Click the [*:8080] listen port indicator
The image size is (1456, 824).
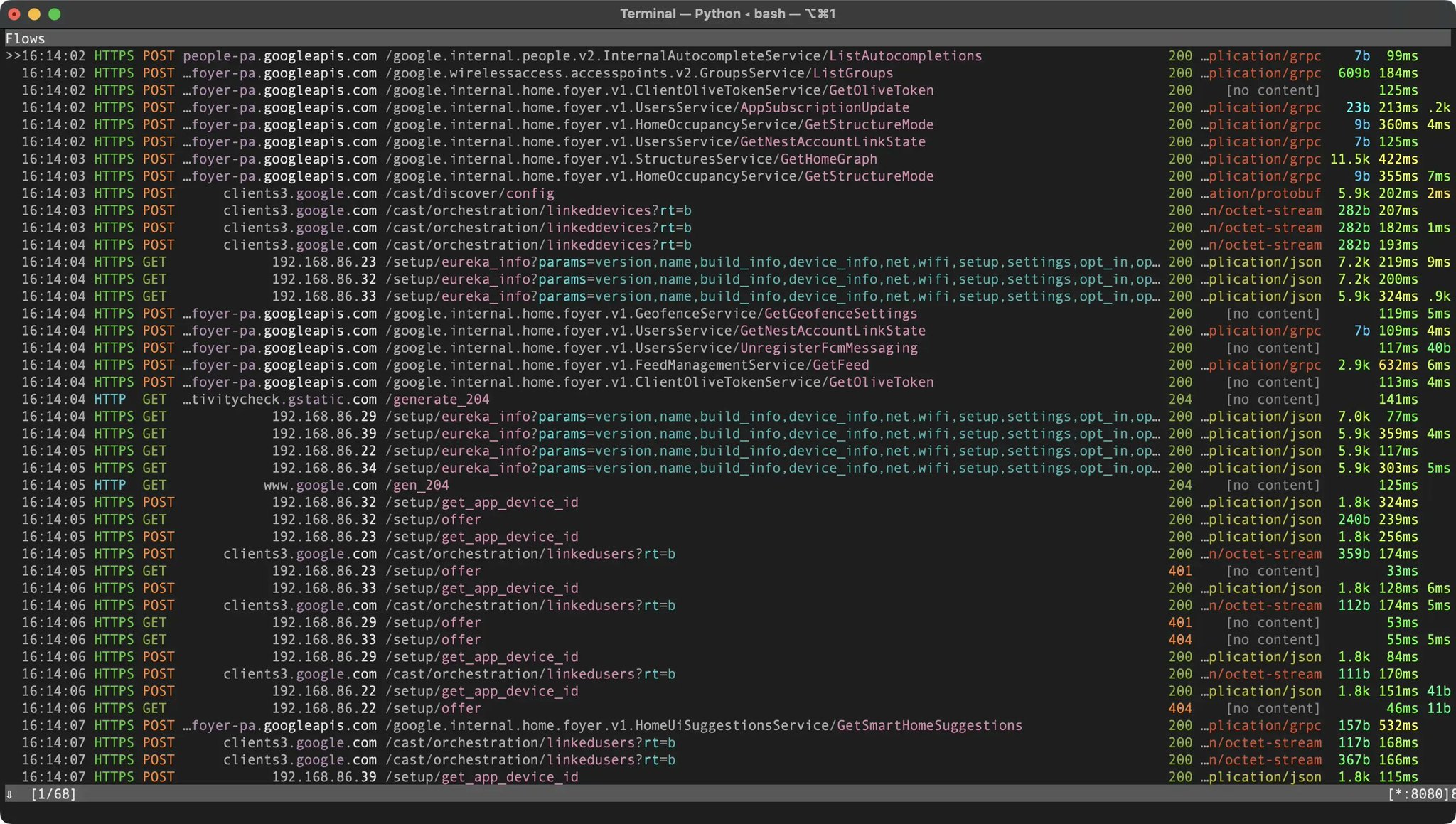pyautogui.click(x=1418, y=793)
